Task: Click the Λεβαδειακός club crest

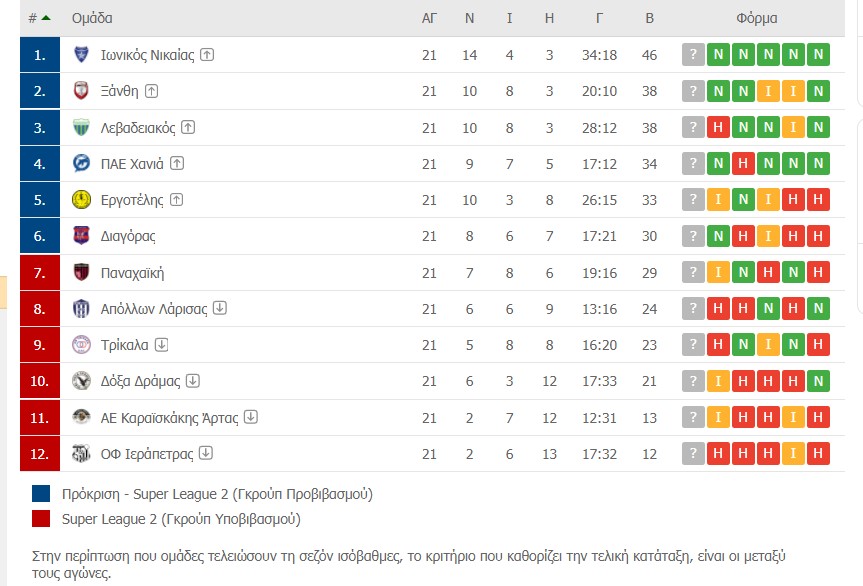Action: click(x=82, y=128)
